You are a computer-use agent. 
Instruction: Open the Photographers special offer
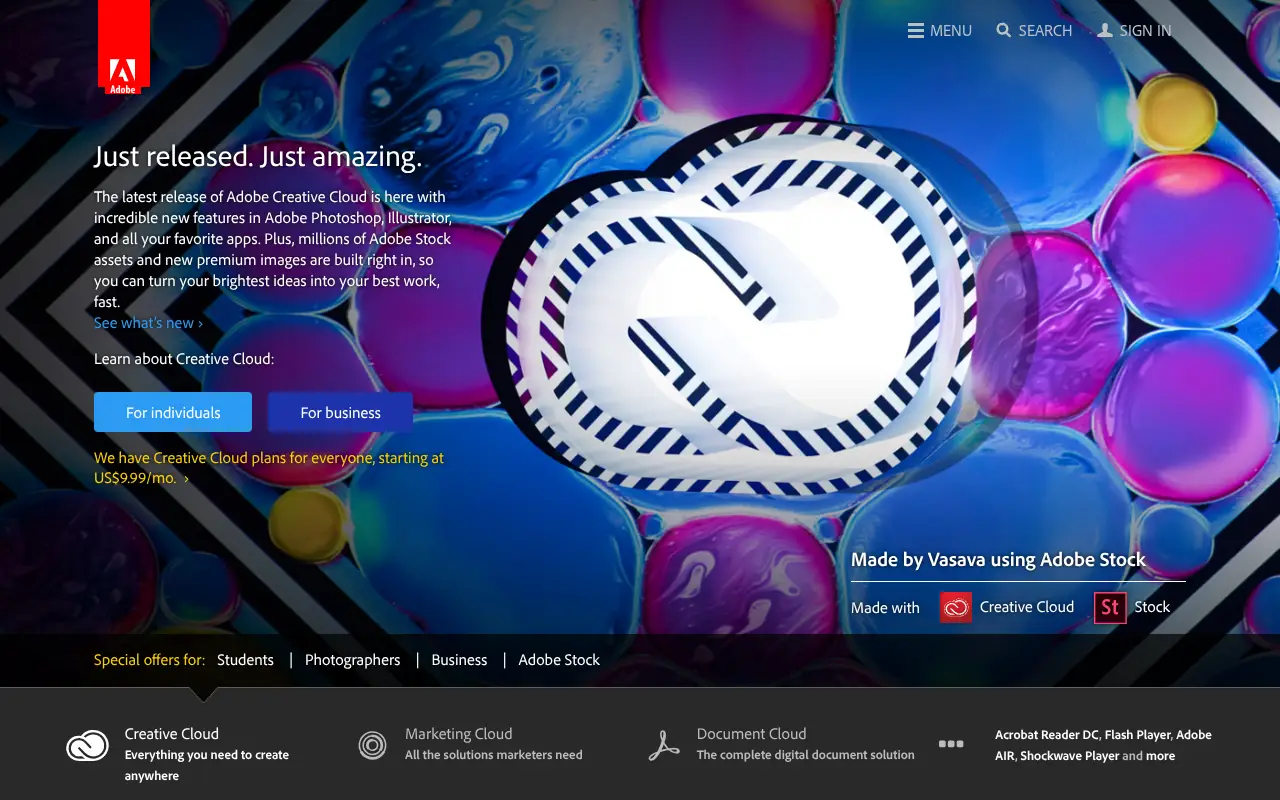tap(352, 660)
